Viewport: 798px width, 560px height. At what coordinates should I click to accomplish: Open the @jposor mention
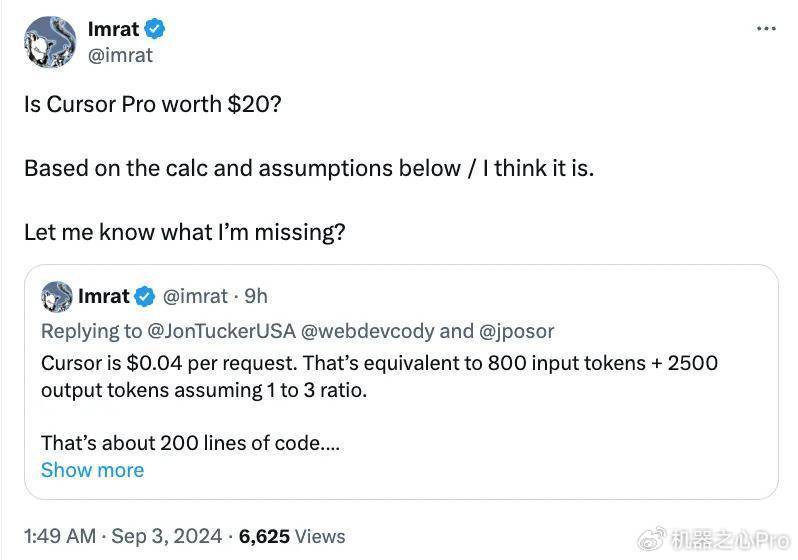click(x=517, y=331)
